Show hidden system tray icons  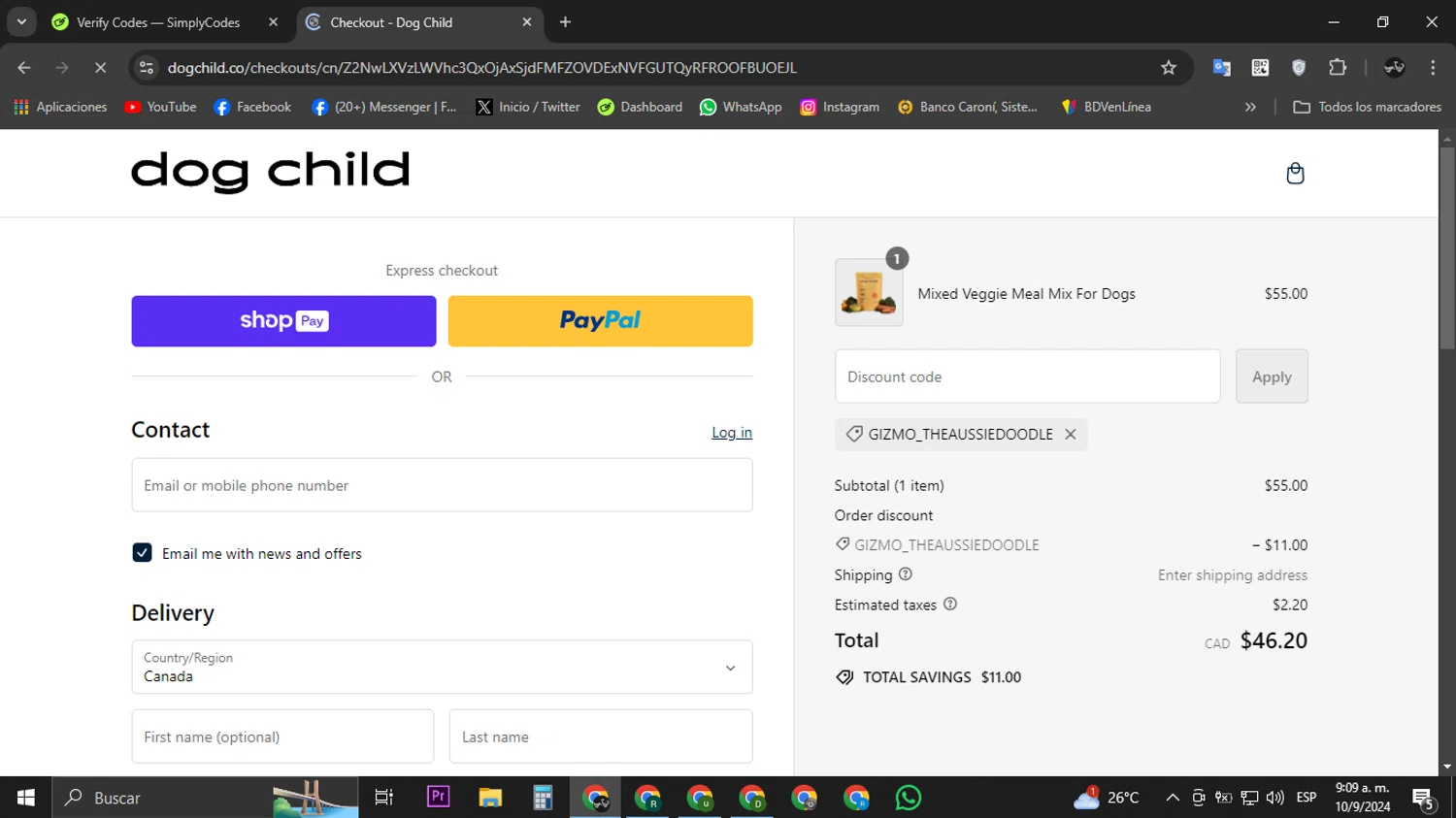tap(1173, 798)
